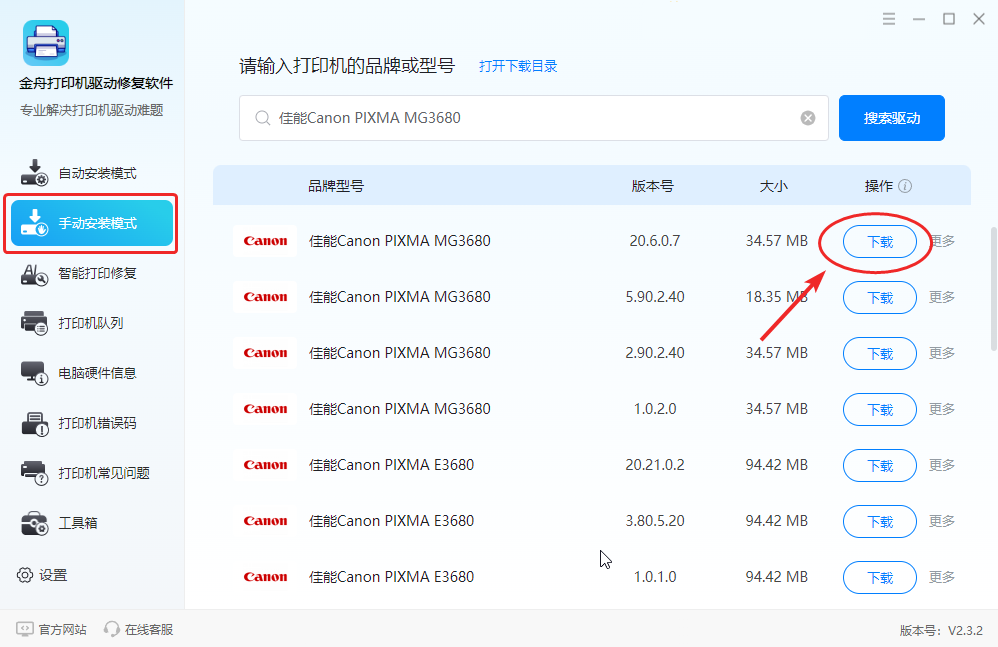
Task: Open 打印机队列 section
Action: coord(92,323)
